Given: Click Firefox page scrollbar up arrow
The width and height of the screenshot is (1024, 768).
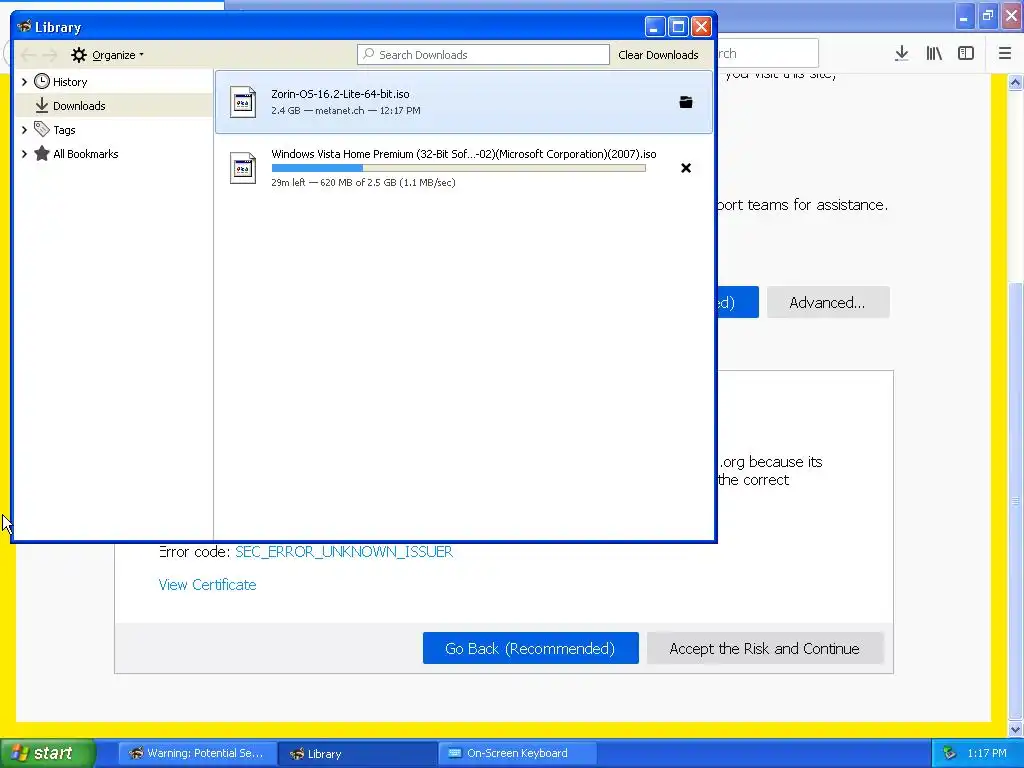Looking at the screenshot, I should 1015,82.
